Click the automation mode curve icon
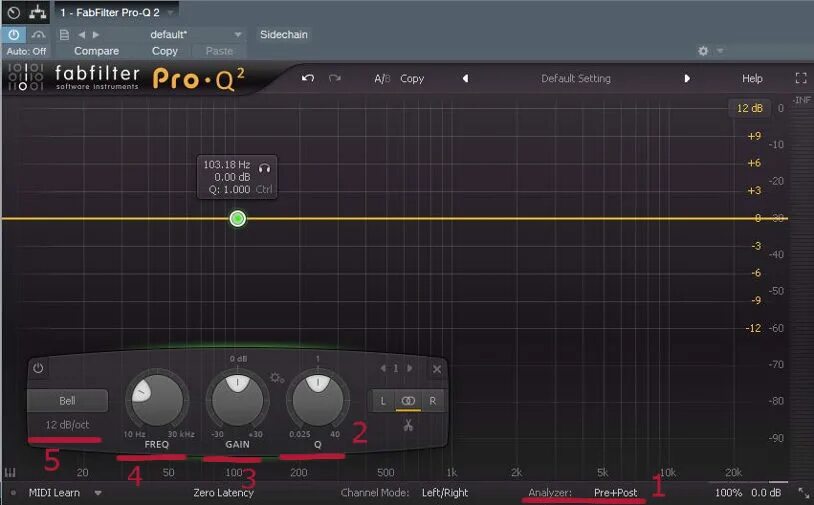The image size is (814, 505). [x=38, y=35]
